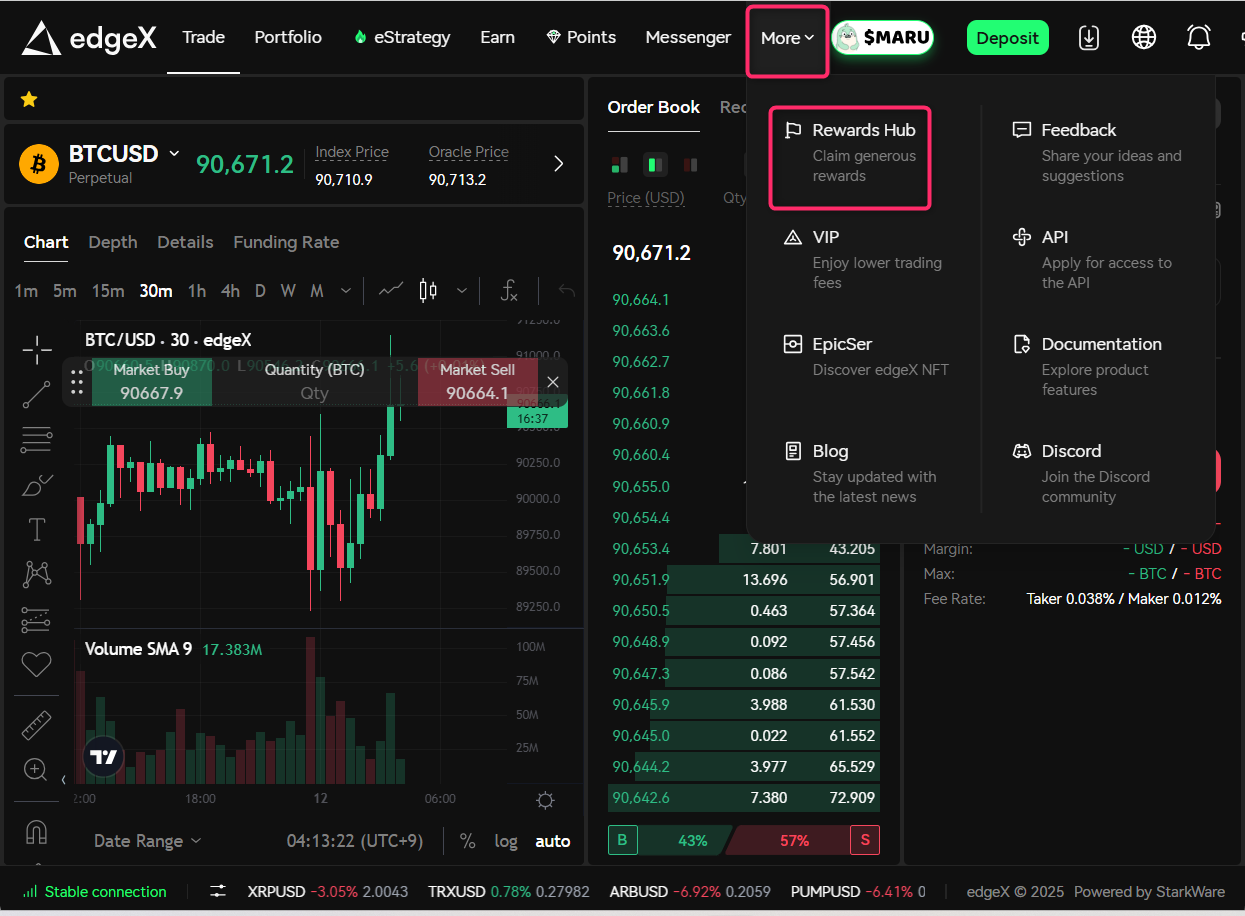1245x916 pixels.
Task: Toggle log scale on chart
Action: [506, 841]
